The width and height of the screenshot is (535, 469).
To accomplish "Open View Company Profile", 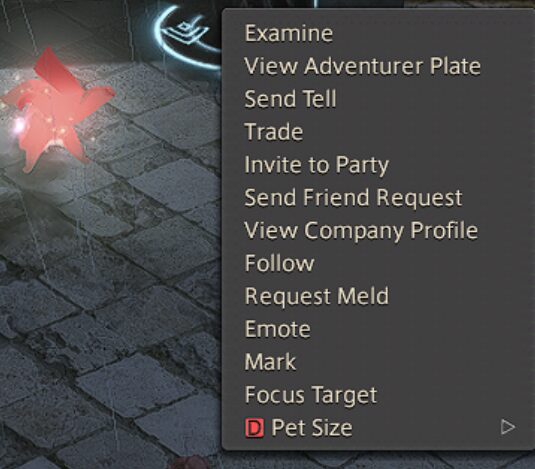I will pyautogui.click(x=361, y=231).
